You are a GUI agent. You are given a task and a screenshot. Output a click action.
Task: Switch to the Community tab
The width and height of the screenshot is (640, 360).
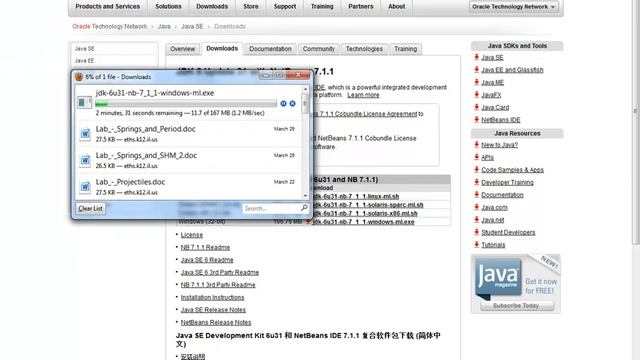pos(319,49)
